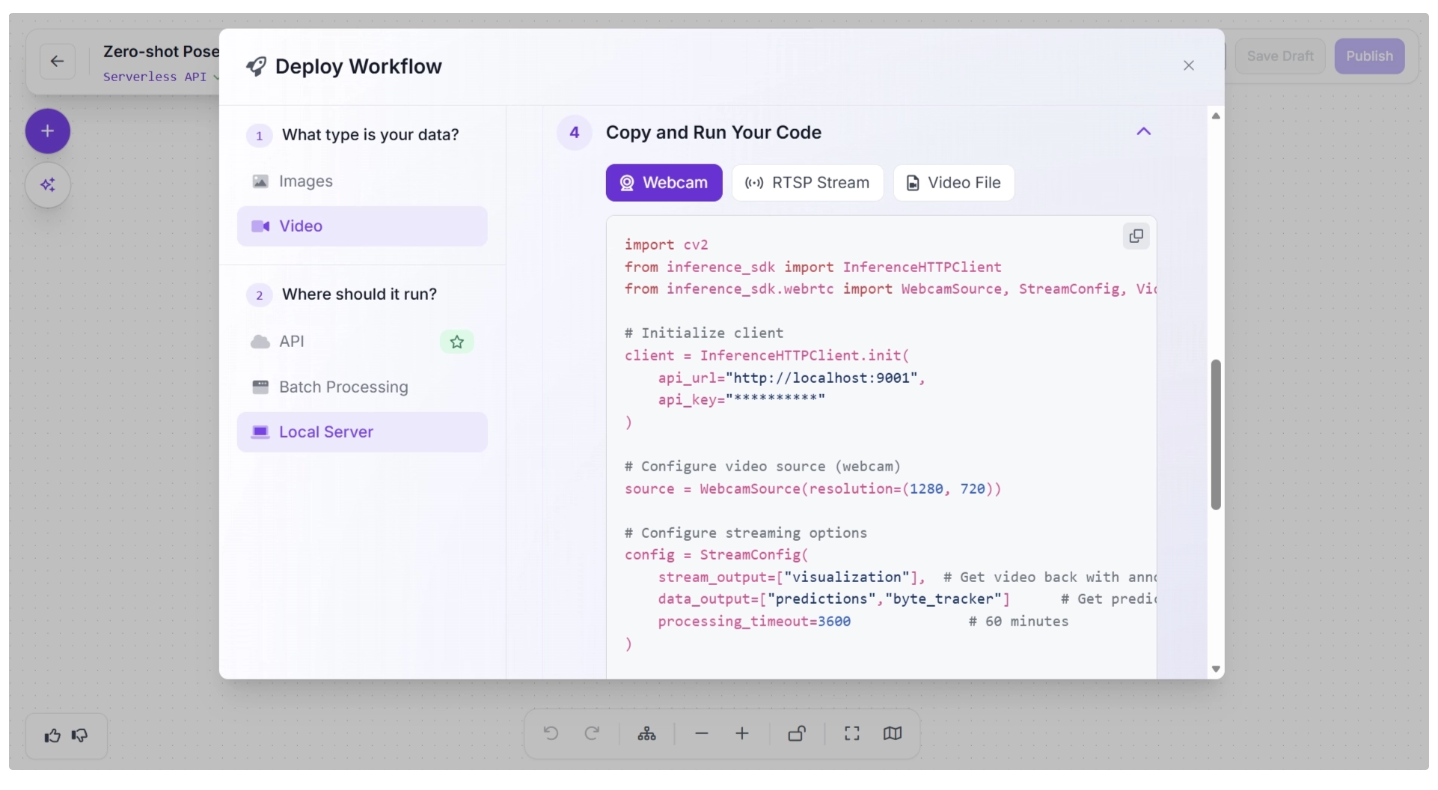Click the dialog vertical scrollbar thumb
Viewport: 1438px width, 790px height.
point(1216,435)
